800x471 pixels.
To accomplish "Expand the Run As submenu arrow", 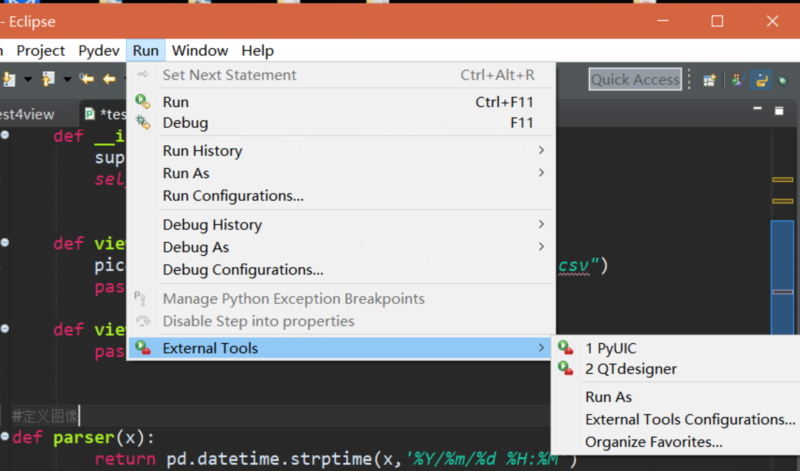I will click(541, 172).
